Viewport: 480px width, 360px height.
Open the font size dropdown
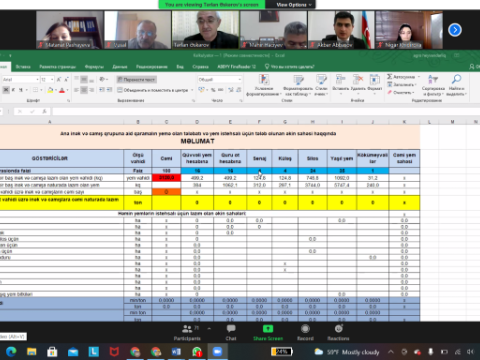pyautogui.click(x=52, y=79)
